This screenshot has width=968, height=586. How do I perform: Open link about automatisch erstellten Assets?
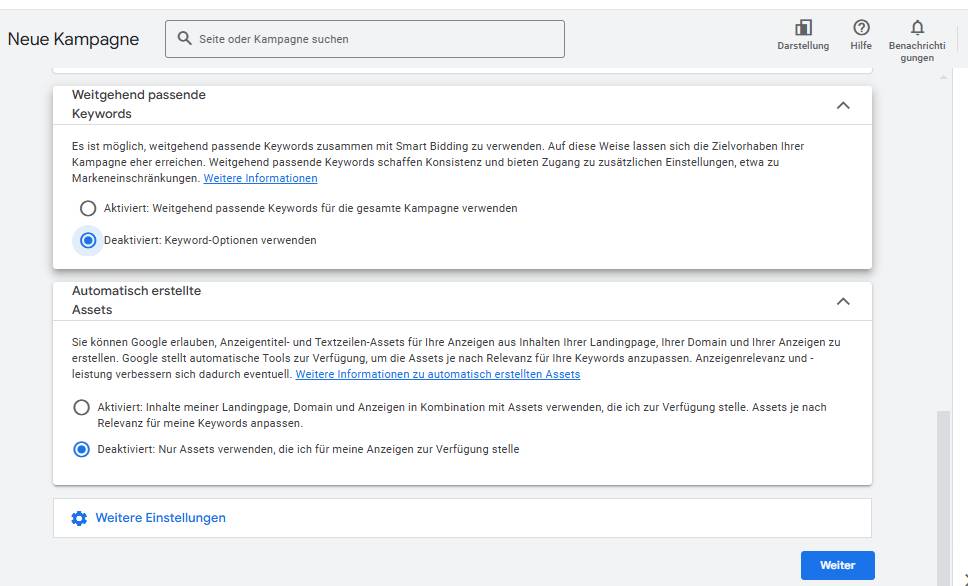coord(438,374)
